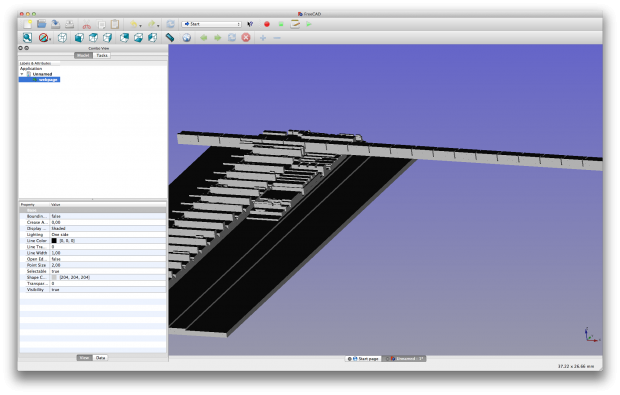Click the draw style icon
620x395 pixels.
tap(43, 38)
